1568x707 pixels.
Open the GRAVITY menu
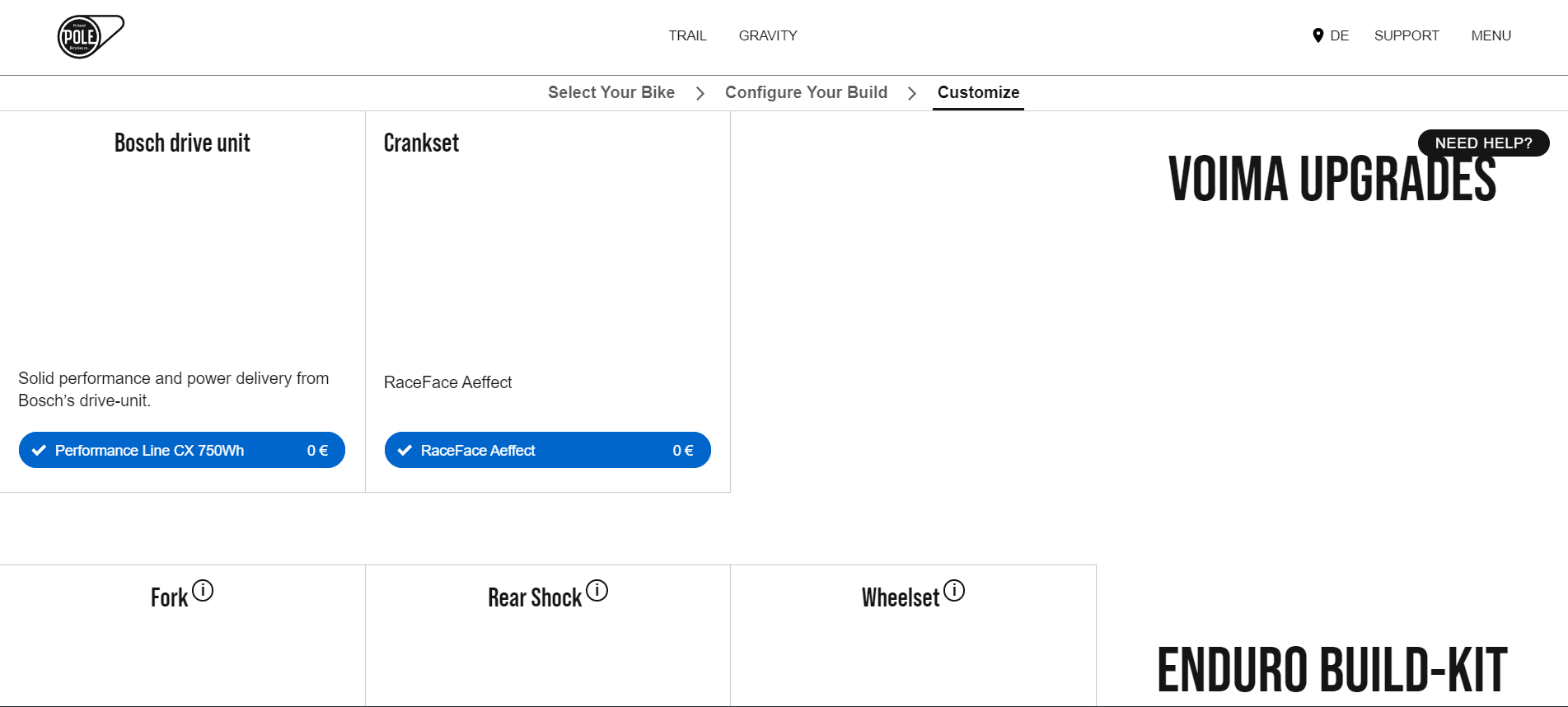[768, 35]
